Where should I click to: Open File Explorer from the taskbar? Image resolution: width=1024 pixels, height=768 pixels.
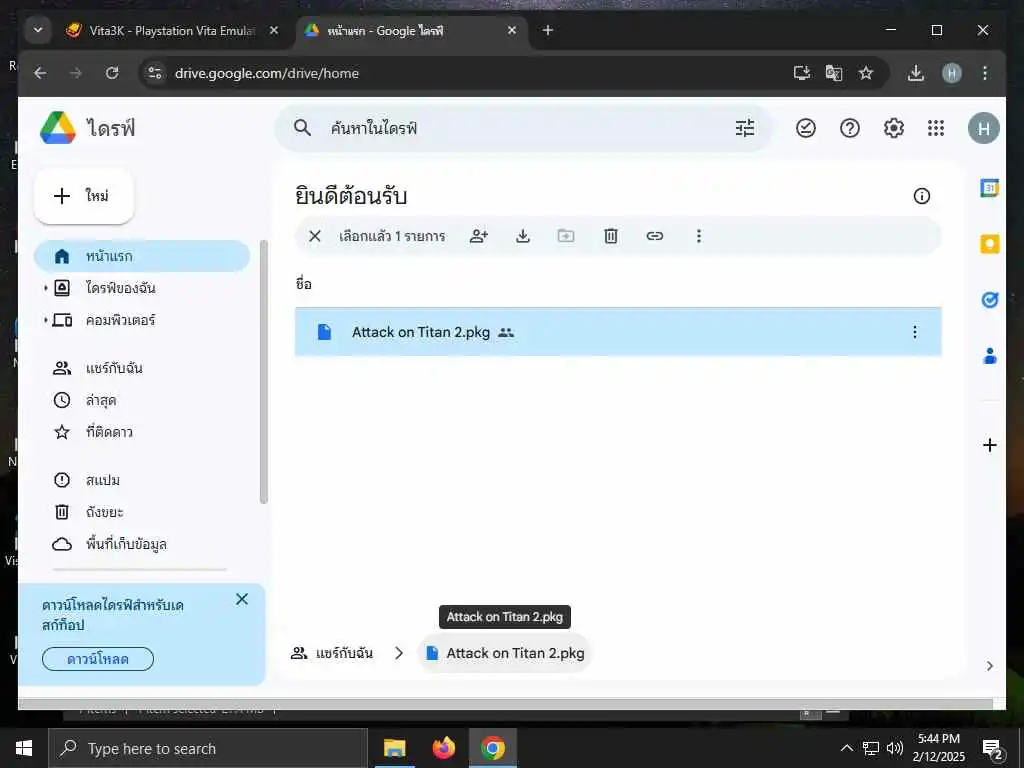[394, 748]
